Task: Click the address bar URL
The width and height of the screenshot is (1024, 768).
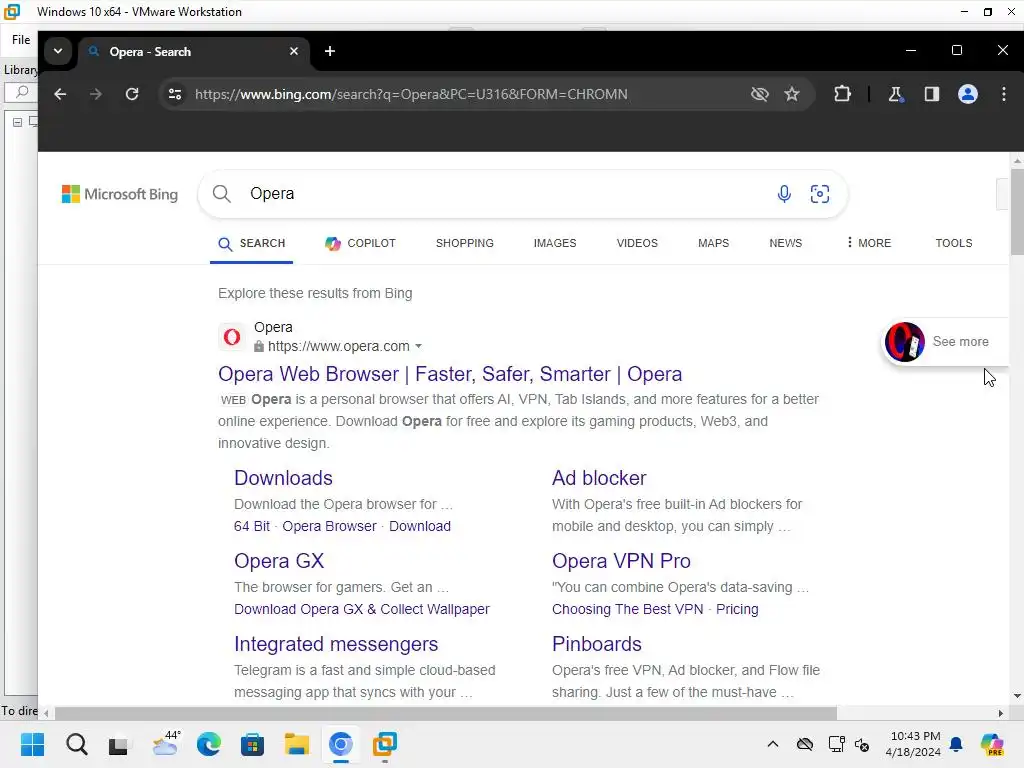Action: [411, 94]
